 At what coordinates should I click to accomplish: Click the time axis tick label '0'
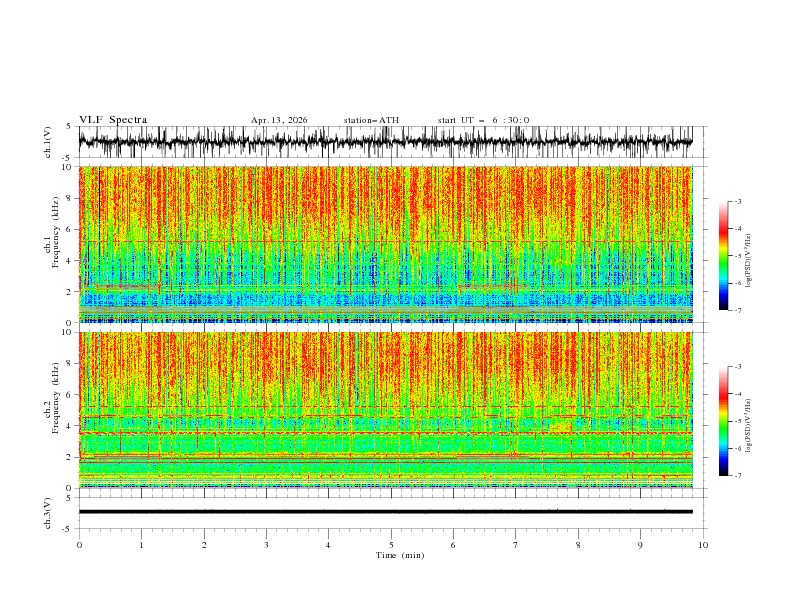point(79,545)
